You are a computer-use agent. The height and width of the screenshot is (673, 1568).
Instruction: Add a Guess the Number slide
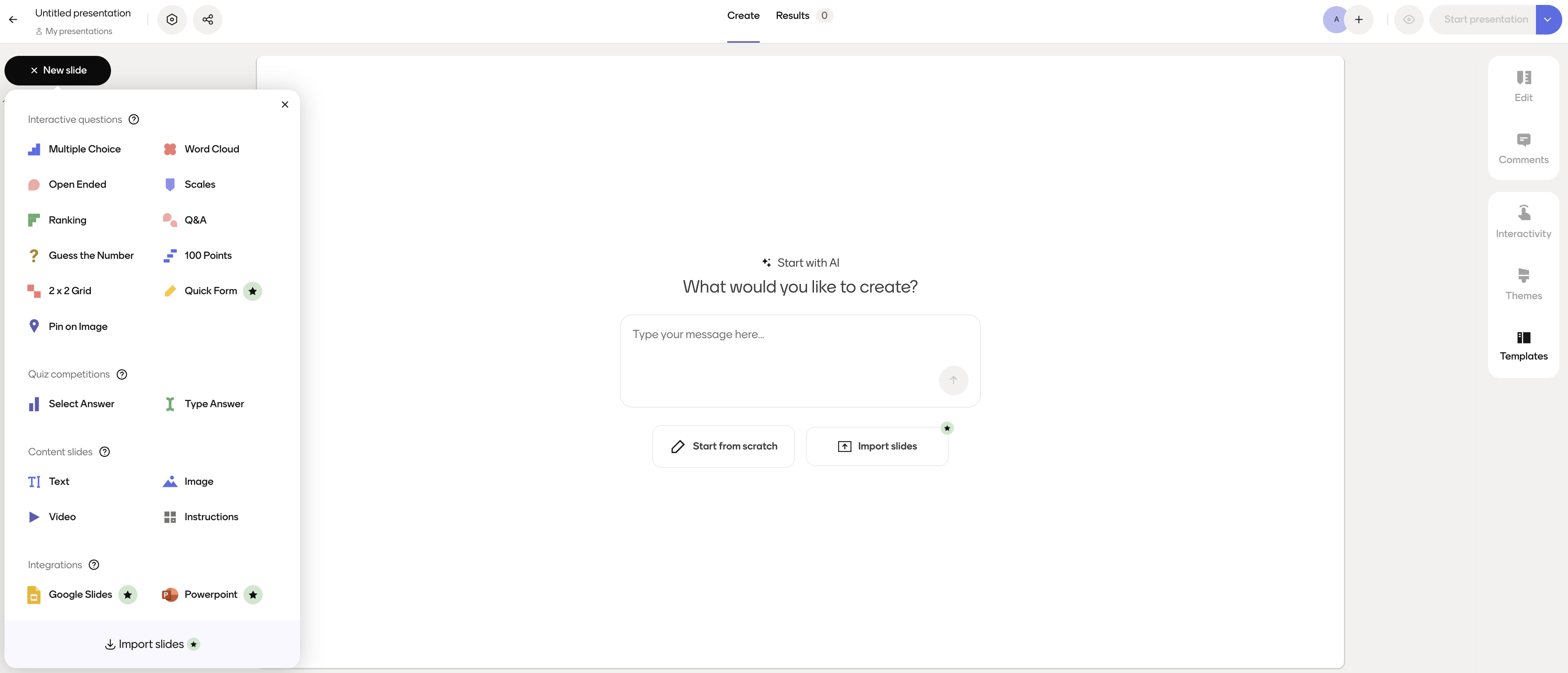(x=81, y=256)
